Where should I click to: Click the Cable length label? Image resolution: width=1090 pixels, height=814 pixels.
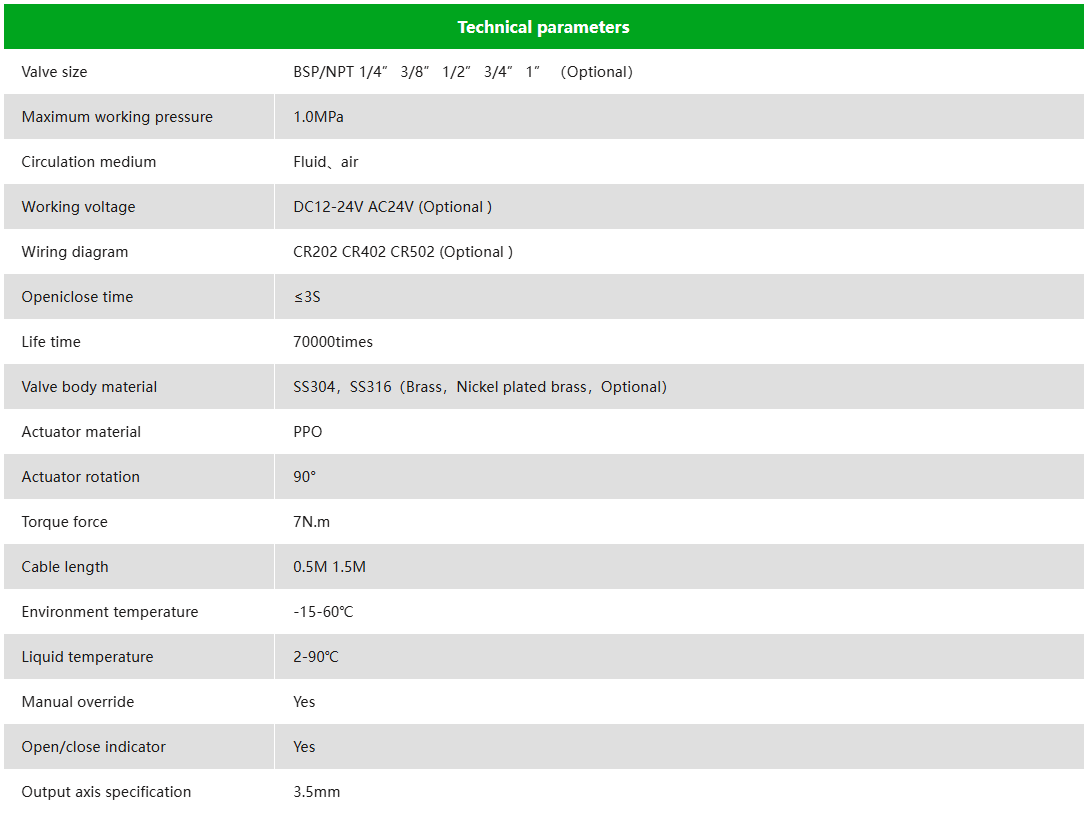tap(65, 567)
